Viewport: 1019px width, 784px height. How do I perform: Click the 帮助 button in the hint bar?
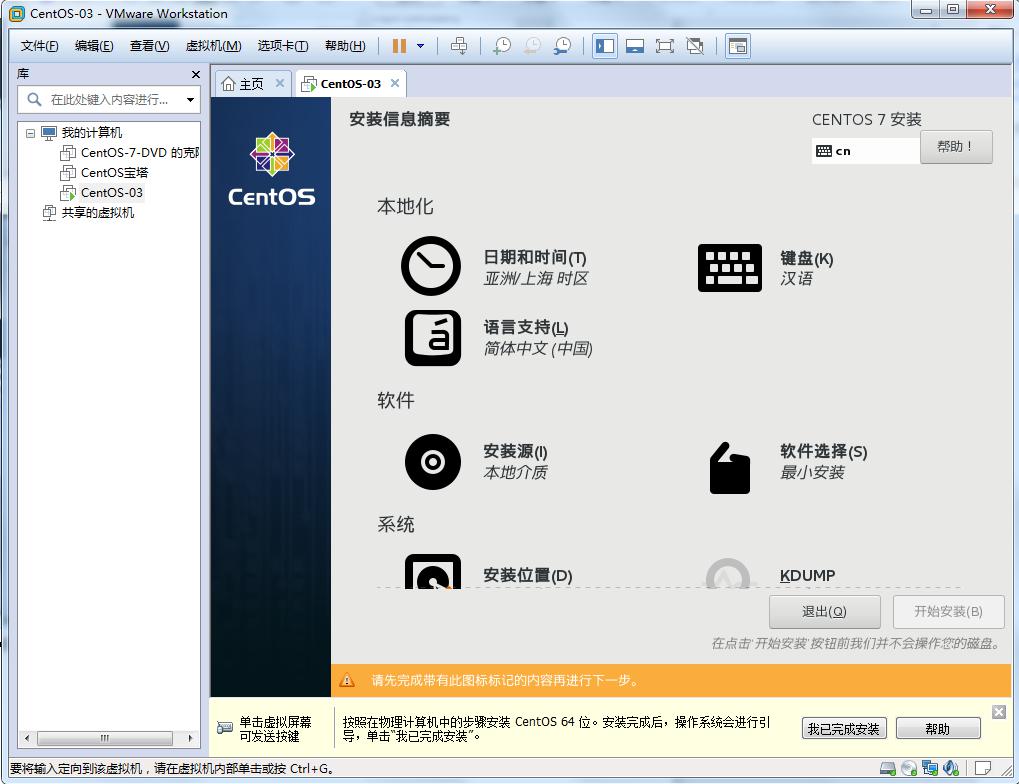[937, 729]
